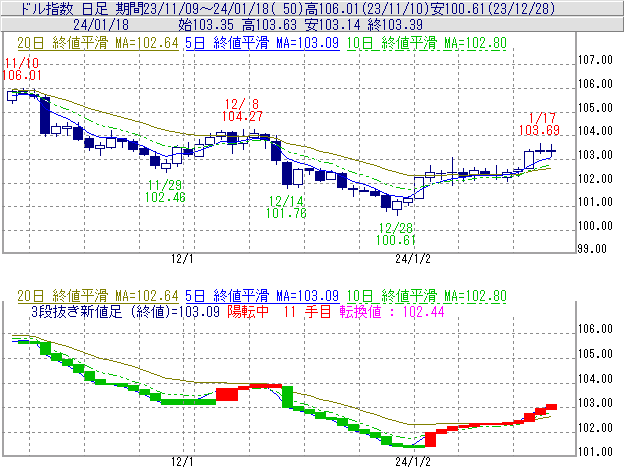Click the large red block before 12/8 in lower chart
624x475 pixels.
[x=227, y=395]
